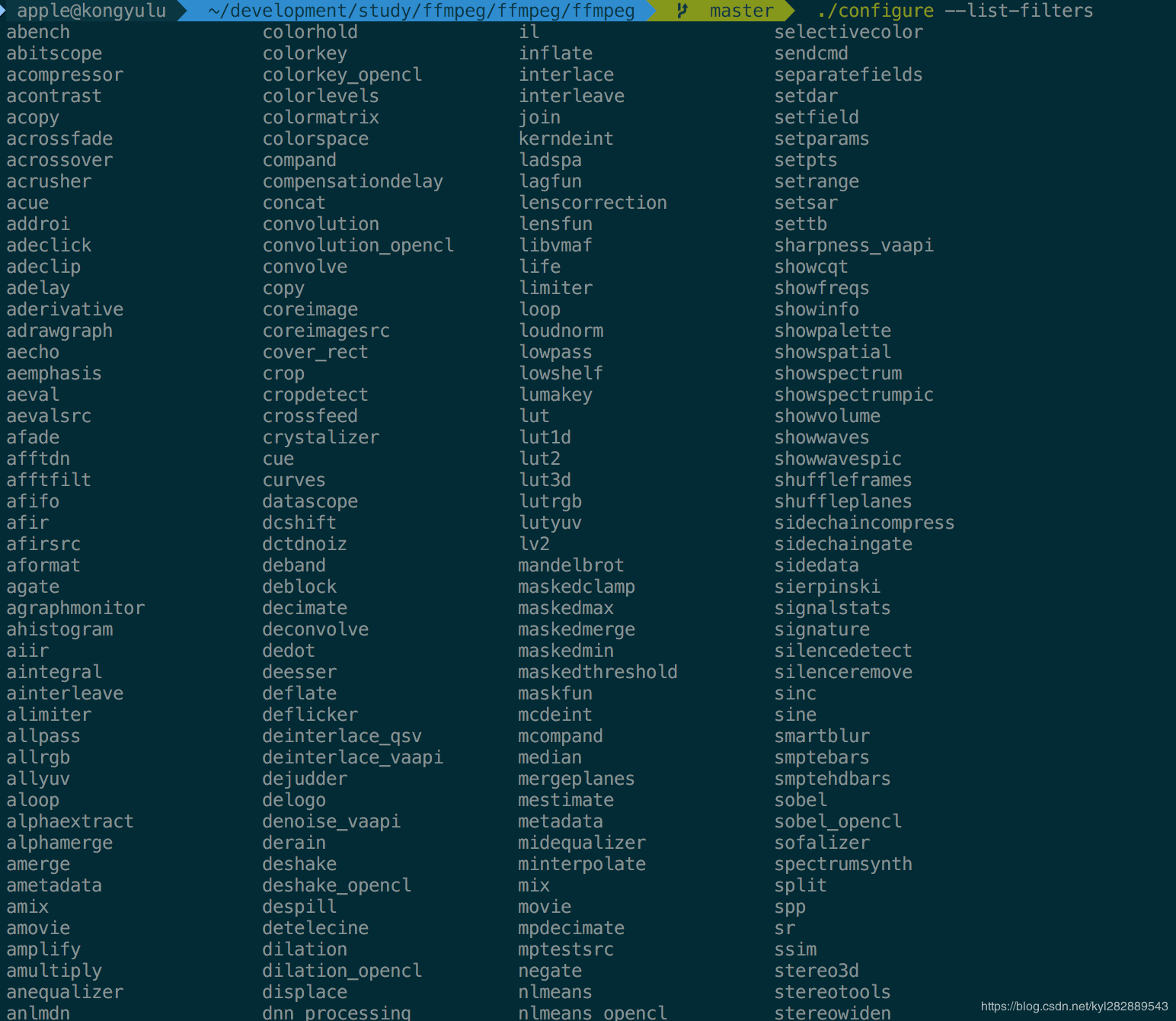Click the kerndeint filter entry
1176x1021 pixels.
click(x=567, y=139)
